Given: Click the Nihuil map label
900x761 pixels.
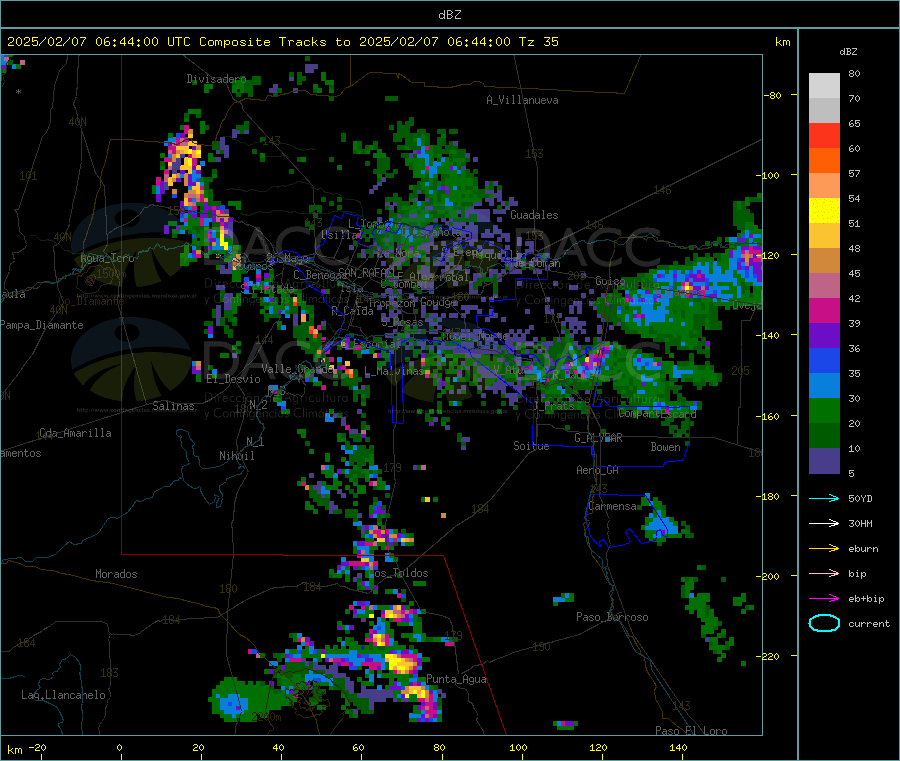Looking at the screenshot, I should click(236, 456).
